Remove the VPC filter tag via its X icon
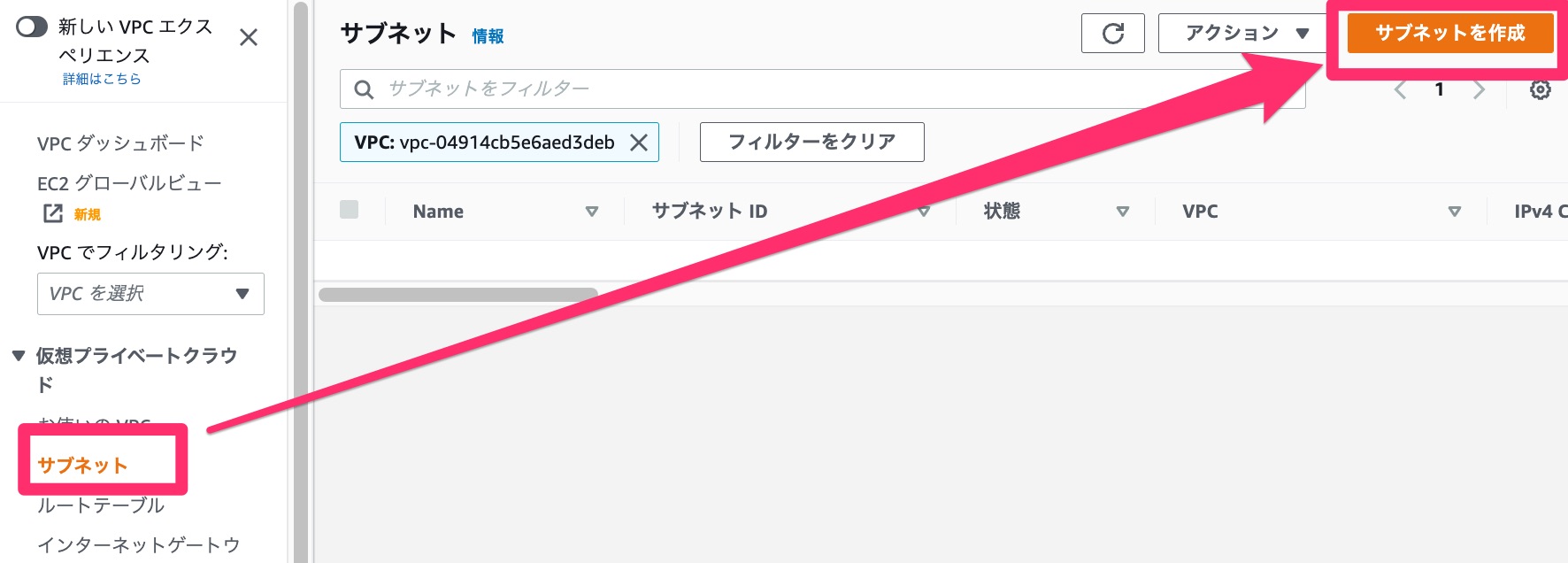Viewport: 1568px width, 563px height. pos(638,142)
